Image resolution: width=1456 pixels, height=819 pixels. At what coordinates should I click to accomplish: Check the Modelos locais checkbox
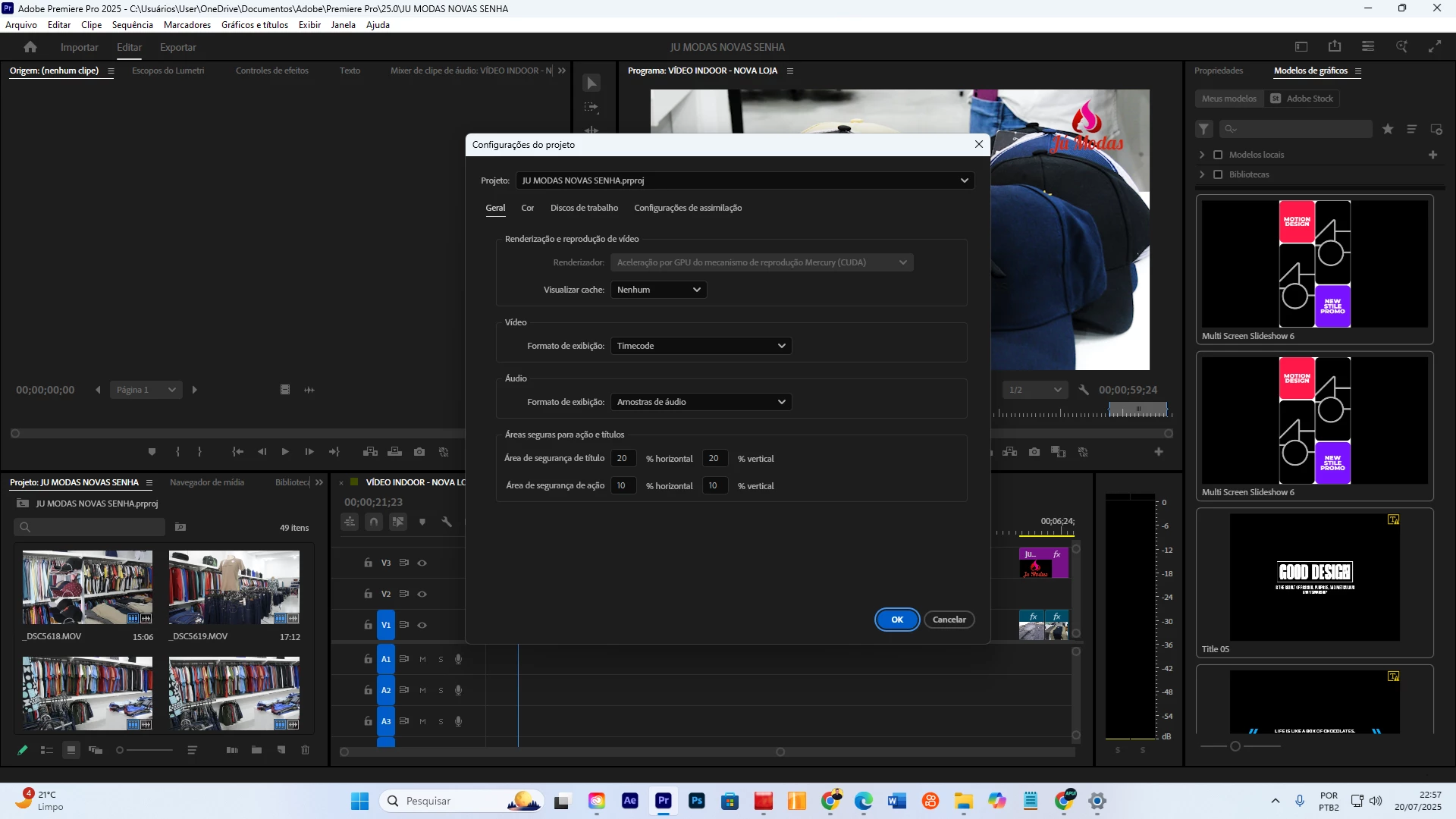(1218, 155)
